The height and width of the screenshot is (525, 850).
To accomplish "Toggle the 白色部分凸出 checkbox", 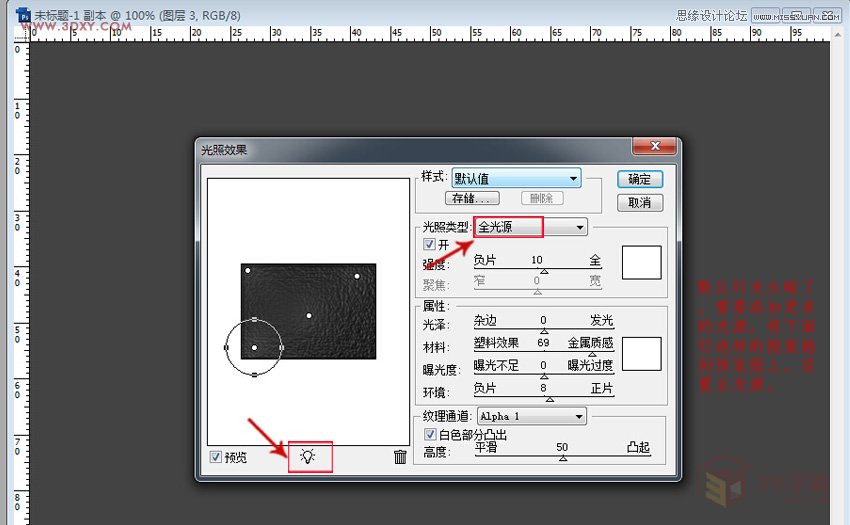I will click(430, 434).
